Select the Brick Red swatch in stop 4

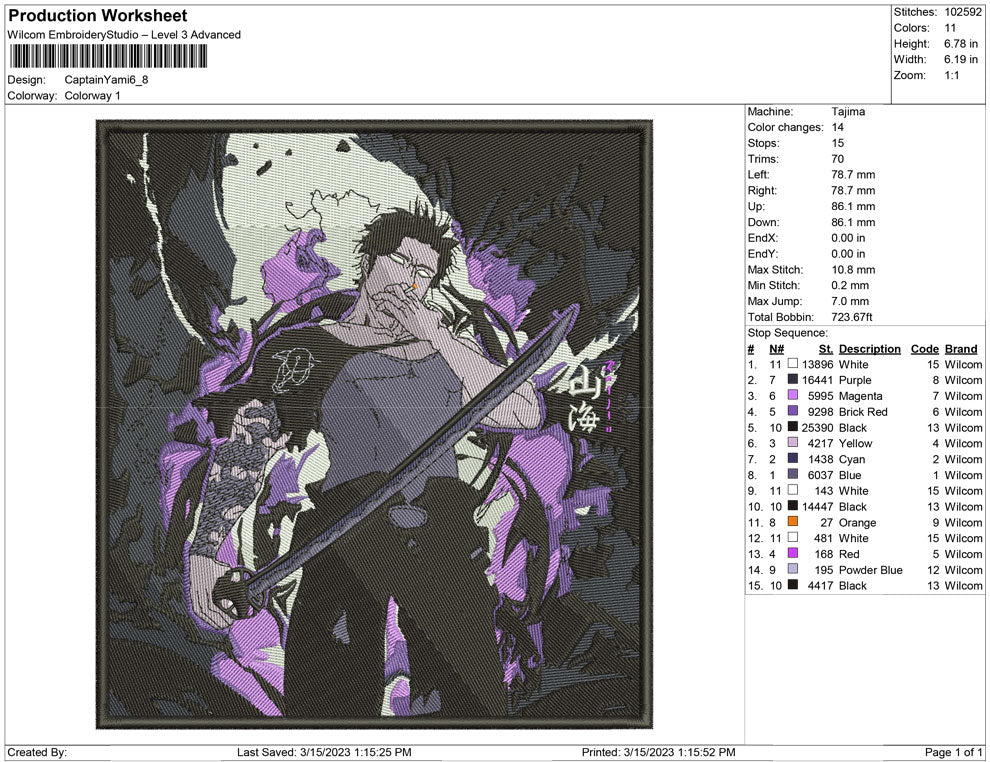(x=792, y=411)
